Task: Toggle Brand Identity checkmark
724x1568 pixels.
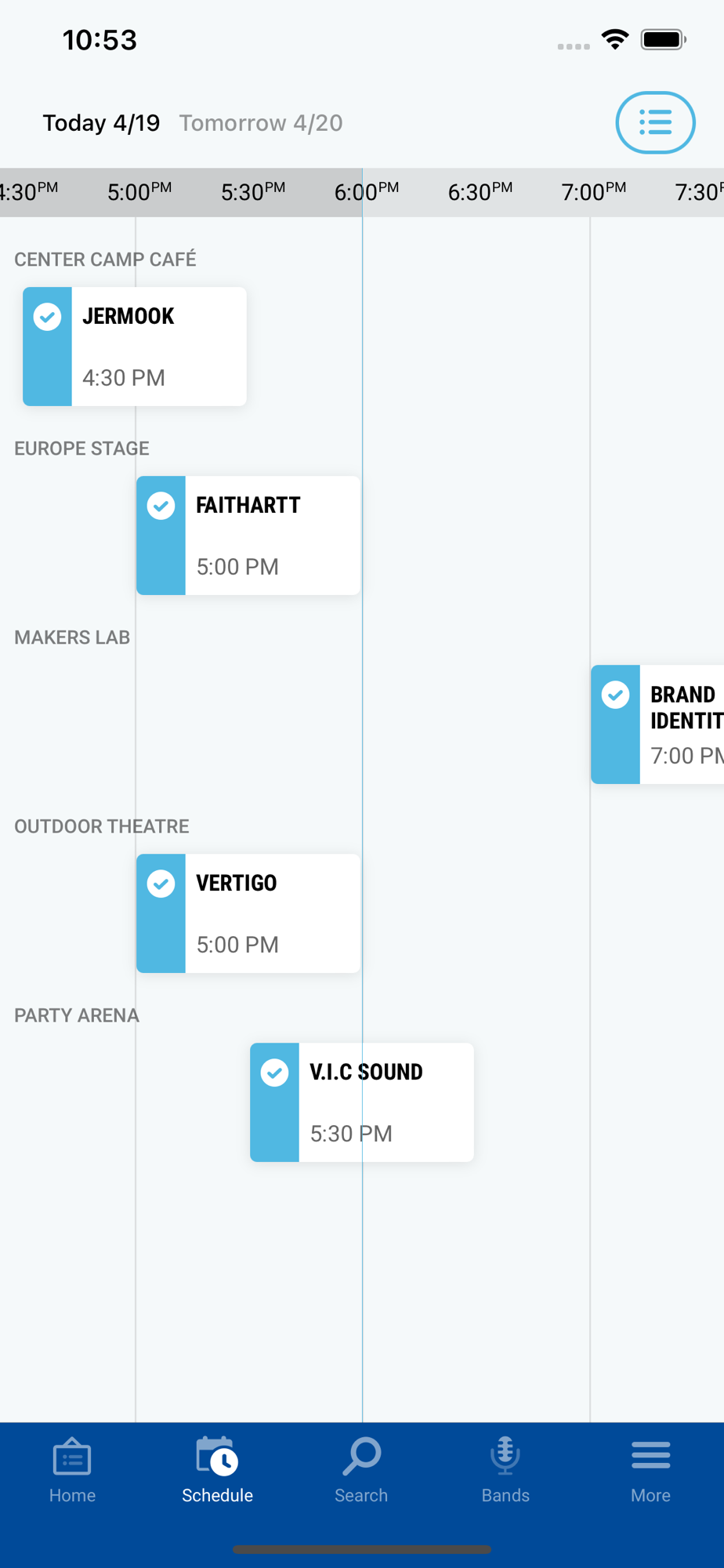Action: point(616,695)
